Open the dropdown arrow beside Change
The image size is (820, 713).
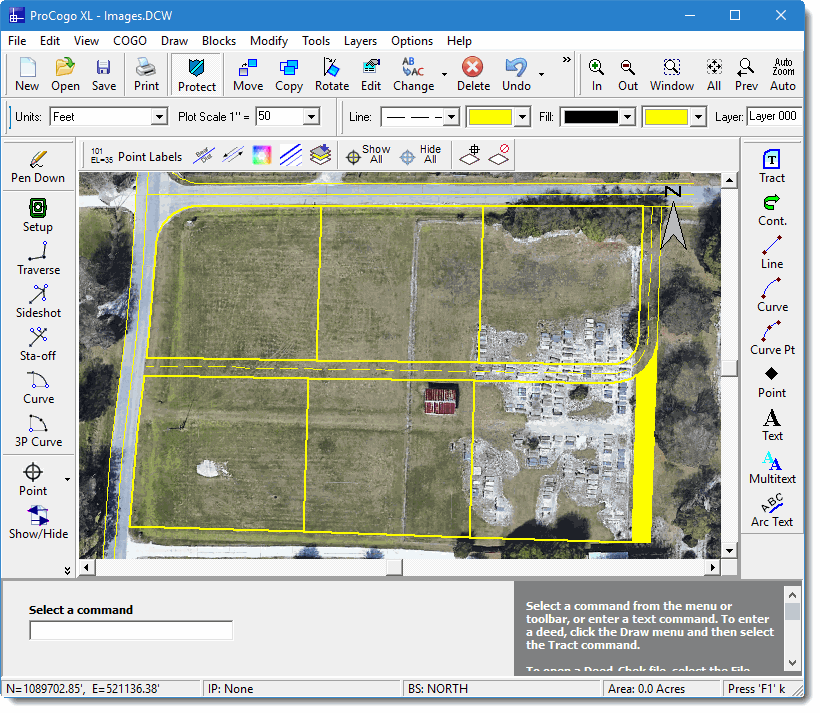445,74
